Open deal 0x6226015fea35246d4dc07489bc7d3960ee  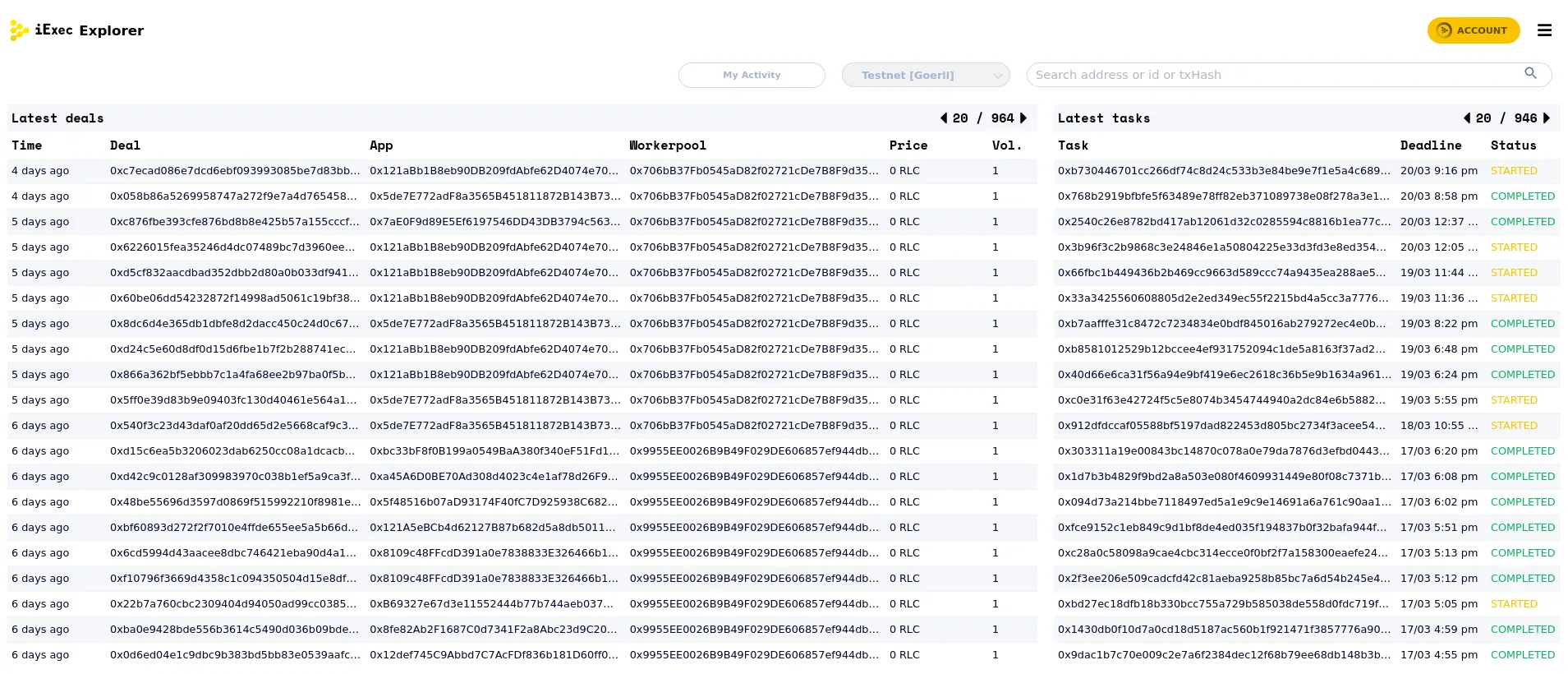pyautogui.click(x=233, y=247)
